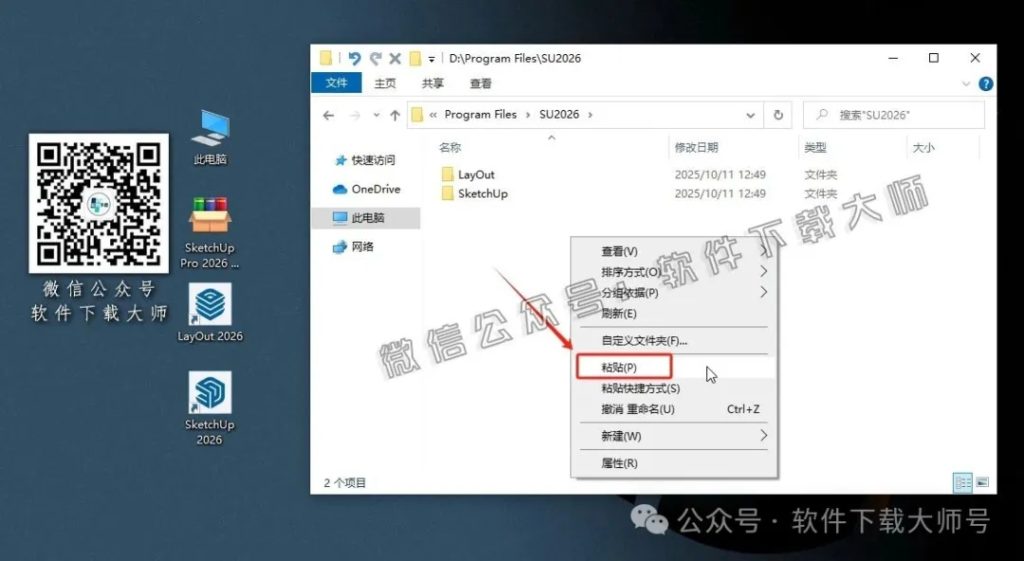This screenshot has width=1024, height=561.
Task: Sort by the 大小 column header
Action: point(923,148)
